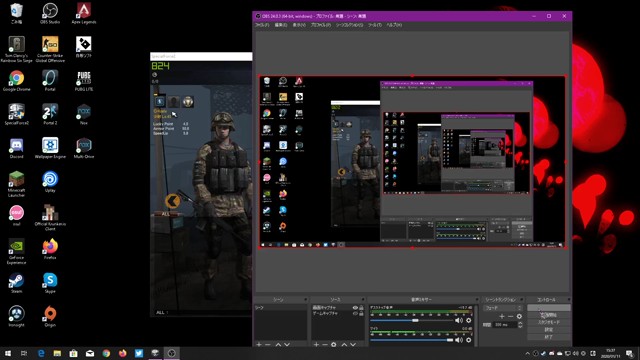
Task: Mute the microphone speaker icon
Action: coord(459,340)
